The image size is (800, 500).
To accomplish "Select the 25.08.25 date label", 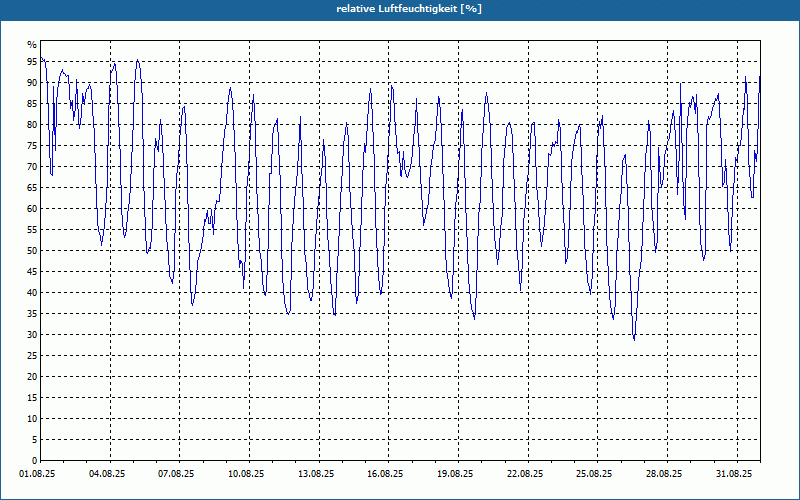I will tap(594, 474).
